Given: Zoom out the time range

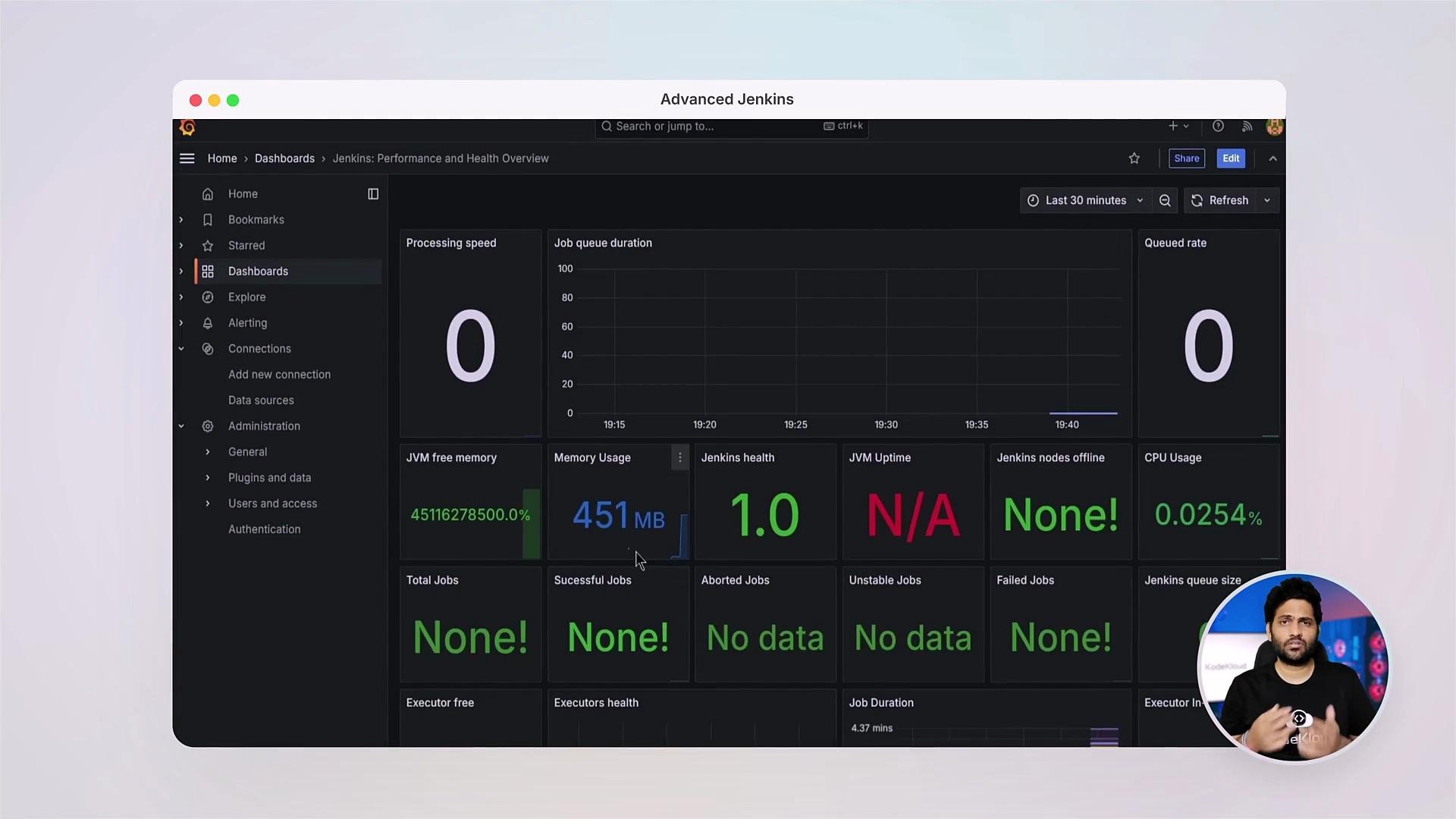Looking at the screenshot, I should [x=1165, y=200].
